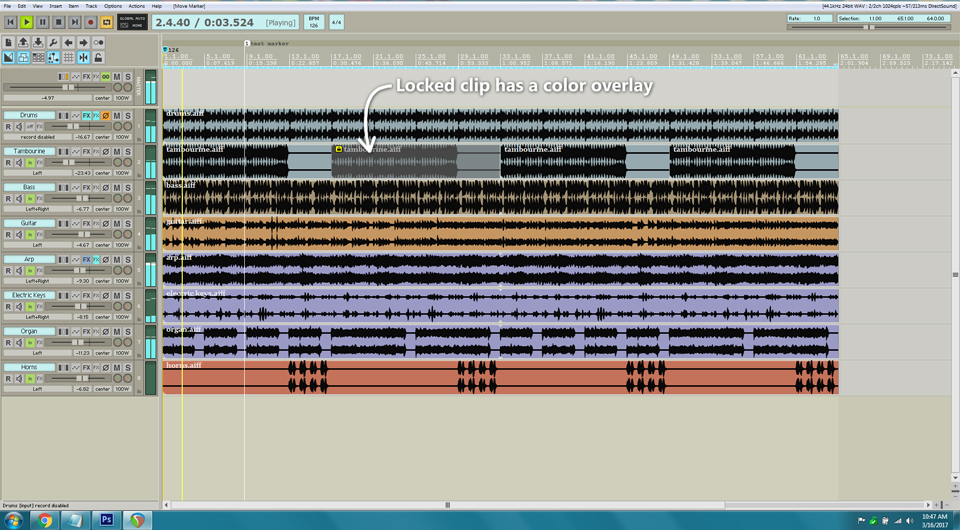Open Drums 'record disabled' input dropdown
This screenshot has width=960, height=530.
coord(37,137)
